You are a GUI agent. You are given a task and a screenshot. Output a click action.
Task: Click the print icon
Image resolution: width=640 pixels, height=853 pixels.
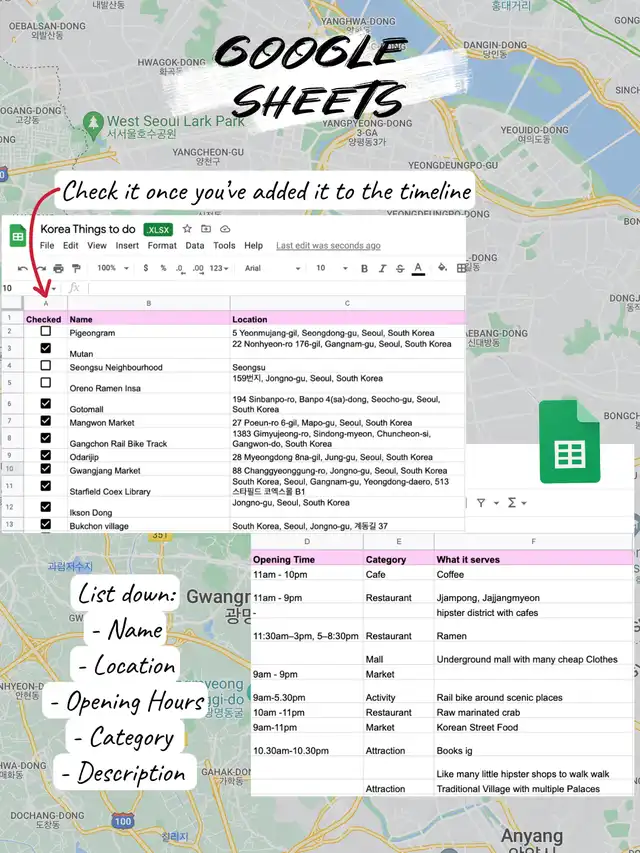[x=58, y=268]
